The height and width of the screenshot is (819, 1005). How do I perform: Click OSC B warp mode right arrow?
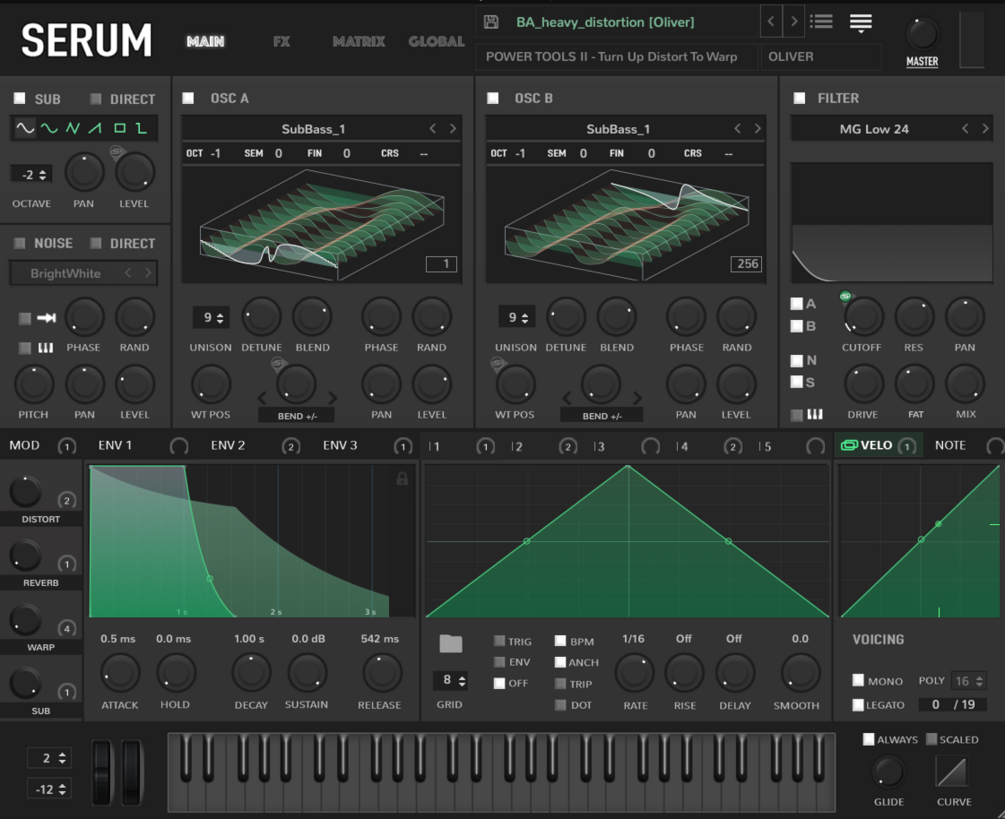tap(637, 398)
